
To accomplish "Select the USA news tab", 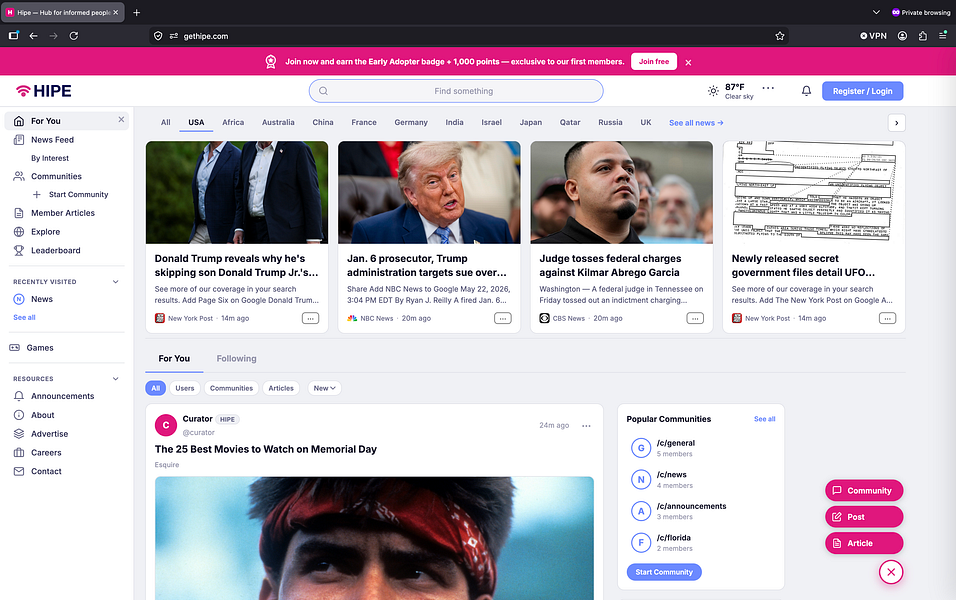I will pos(196,122).
